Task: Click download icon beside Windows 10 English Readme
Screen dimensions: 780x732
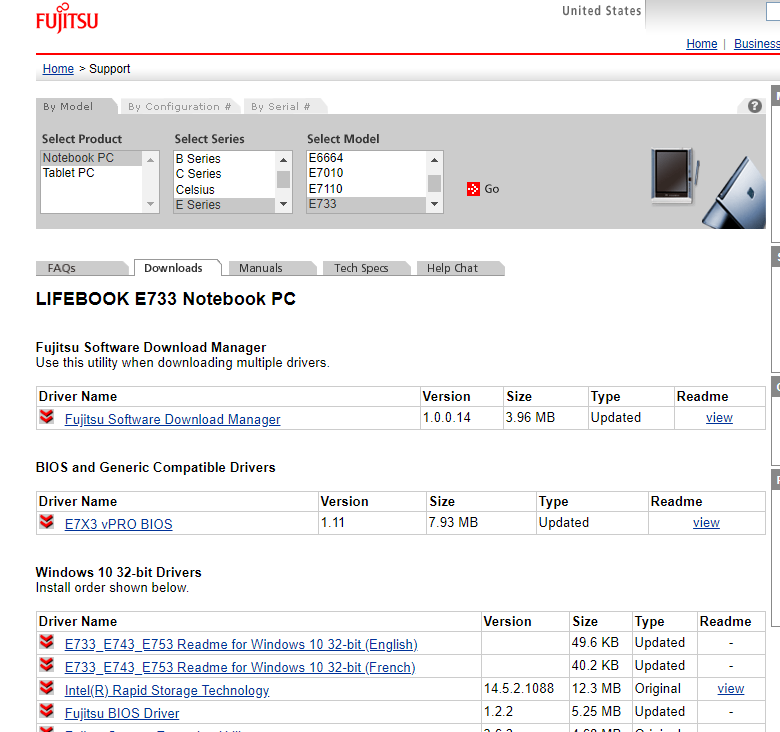Action: 47,643
